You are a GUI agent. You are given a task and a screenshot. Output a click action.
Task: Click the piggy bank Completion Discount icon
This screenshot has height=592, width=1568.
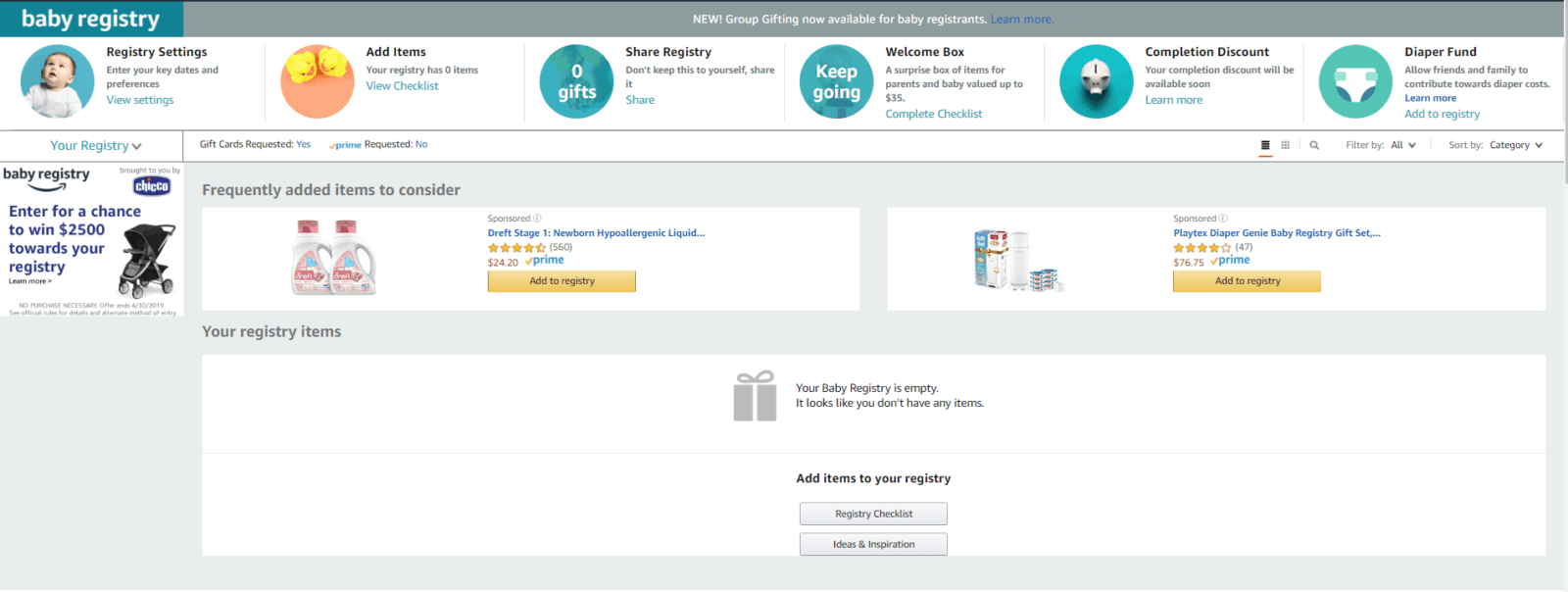1096,81
